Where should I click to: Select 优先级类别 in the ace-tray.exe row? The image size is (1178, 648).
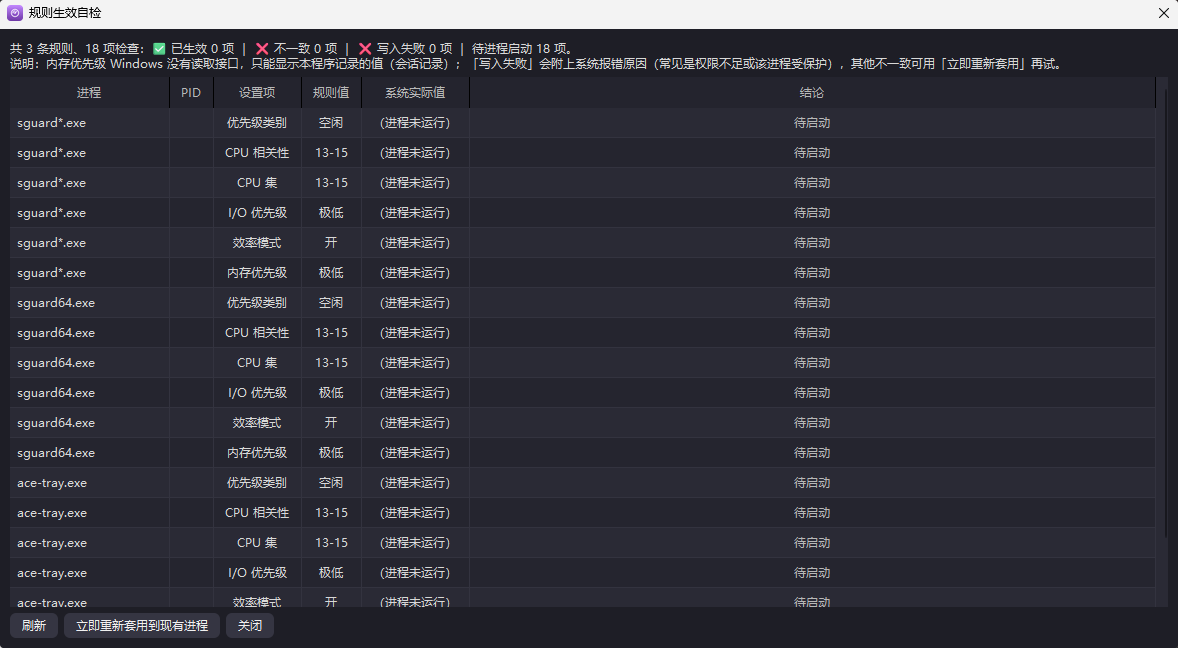pos(257,483)
